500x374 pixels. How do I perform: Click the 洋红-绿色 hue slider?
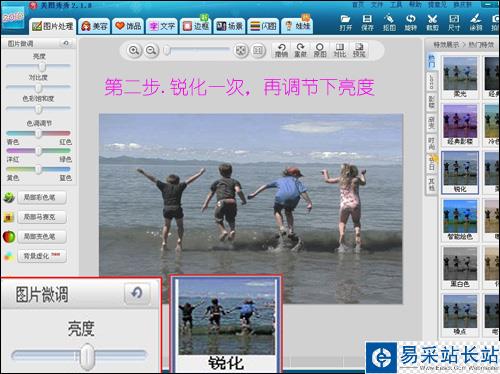(x=38, y=151)
